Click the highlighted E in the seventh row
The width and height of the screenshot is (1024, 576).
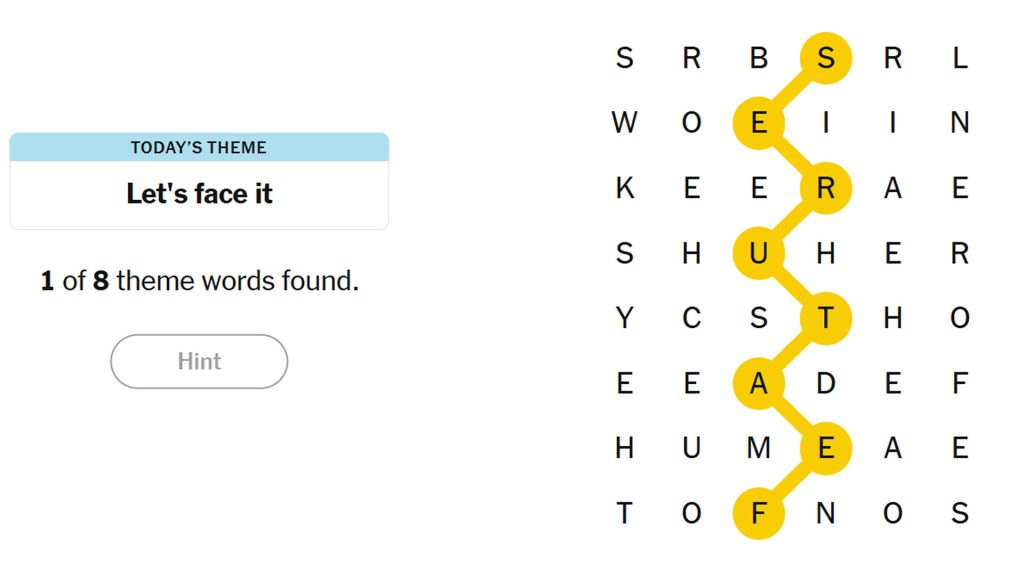[x=826, y=448]
